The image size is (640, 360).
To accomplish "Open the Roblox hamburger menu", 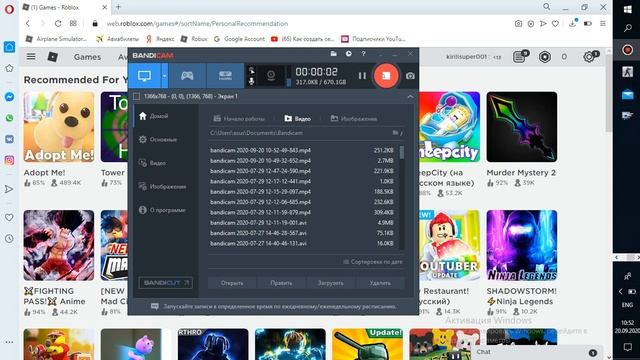I will (x=31, y=57).
